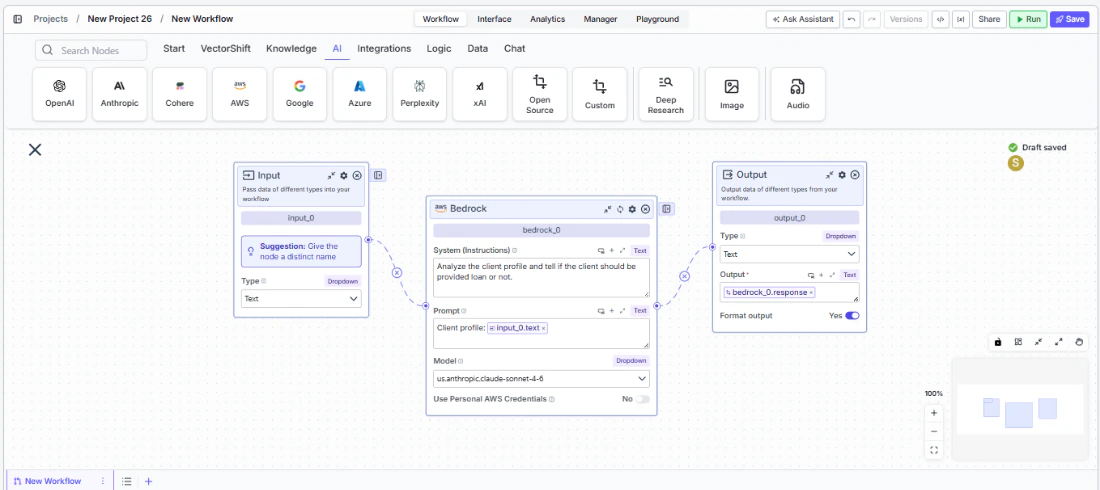1100x490 pixels.
Task: Delete the Input node with its X icon
Action: (356, 175)
